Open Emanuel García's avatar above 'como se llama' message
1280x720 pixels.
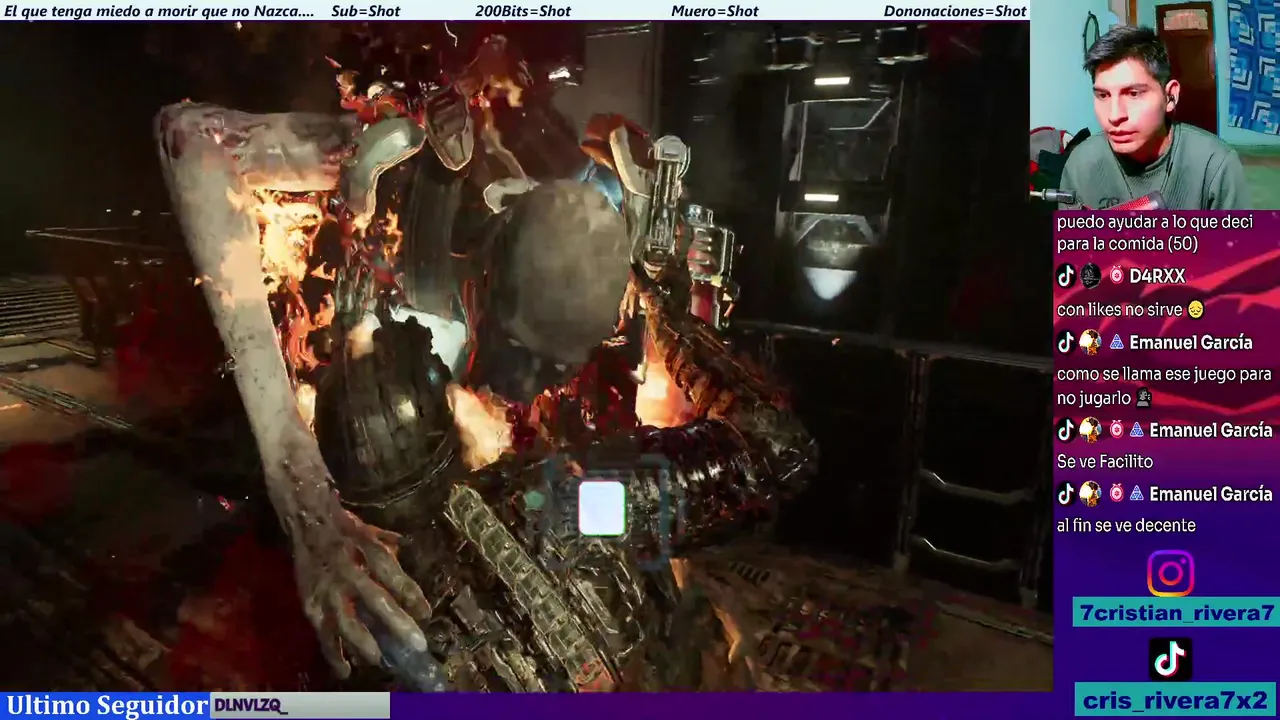[1090, 342]
